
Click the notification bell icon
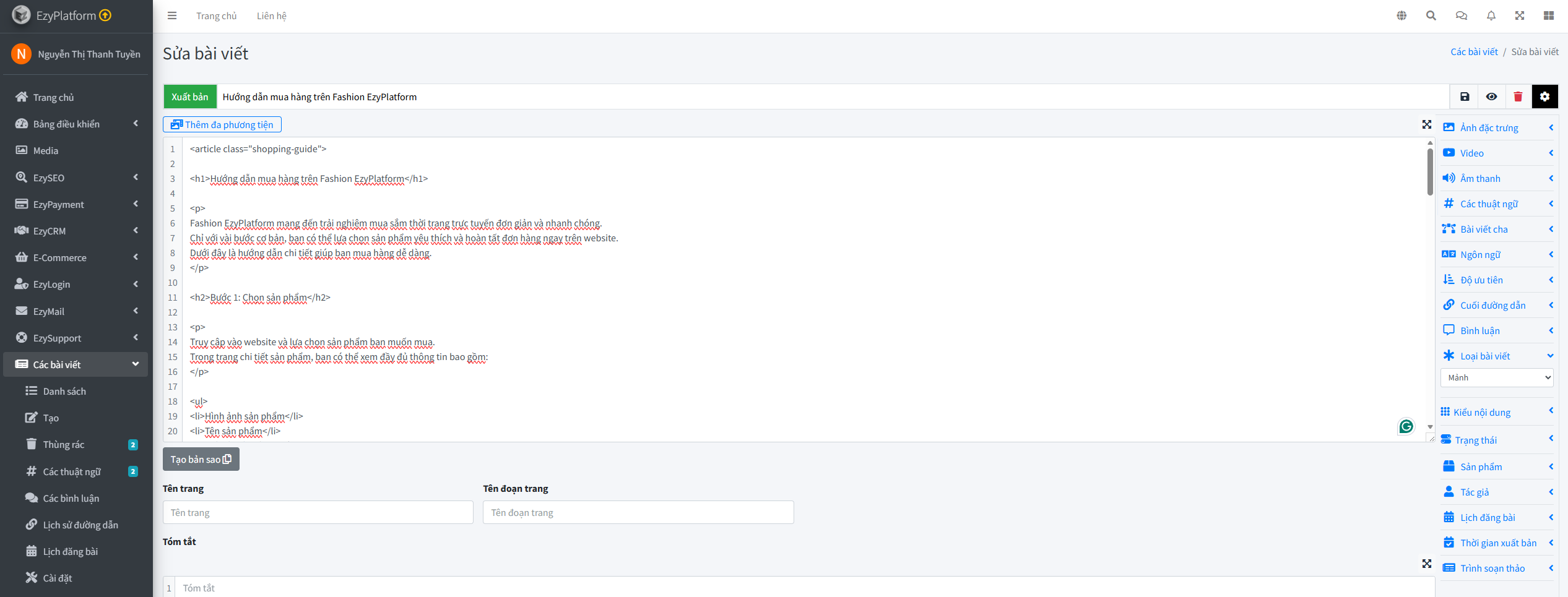point(1491,16)
